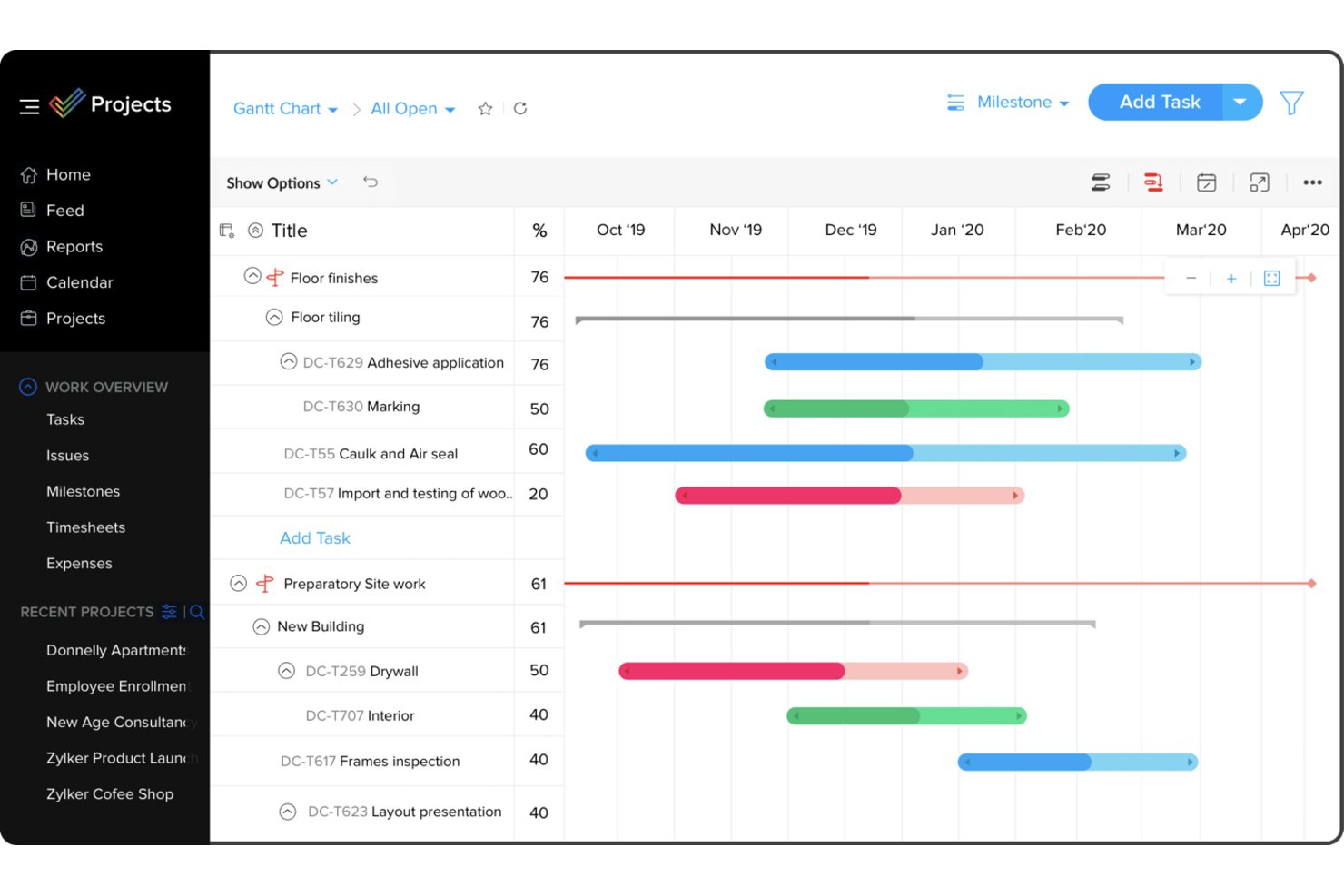Click the Floor finishes milestone end diamond
Viewport: 1344px width, 896px height.
1312,278
